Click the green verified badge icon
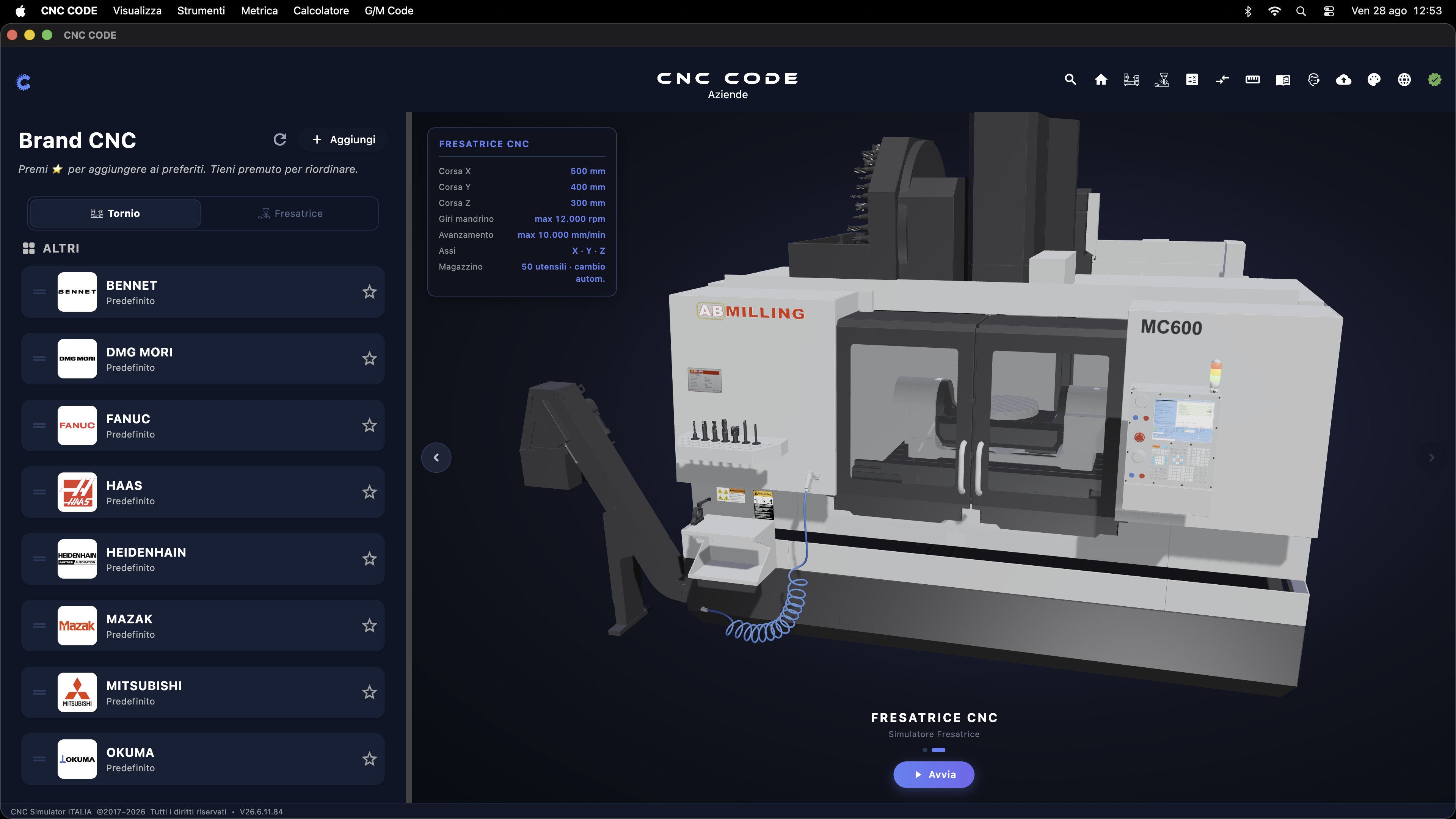Viewport: 1456px width, 819px height. tap(1434, 80)
